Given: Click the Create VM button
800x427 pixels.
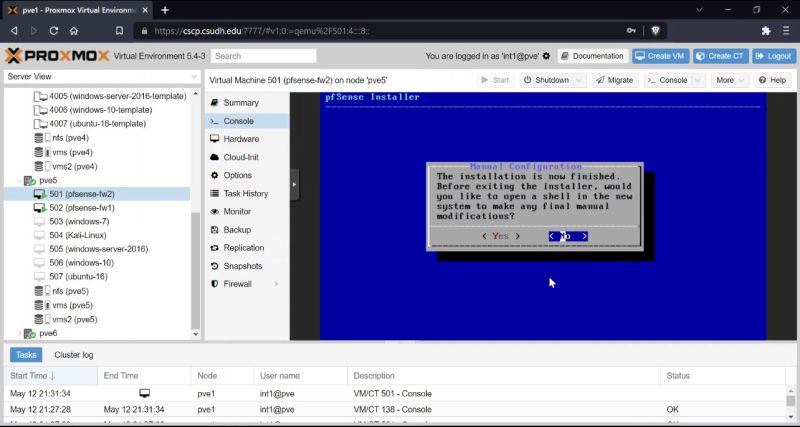Looking at the screenshot, I should [661, 56].
